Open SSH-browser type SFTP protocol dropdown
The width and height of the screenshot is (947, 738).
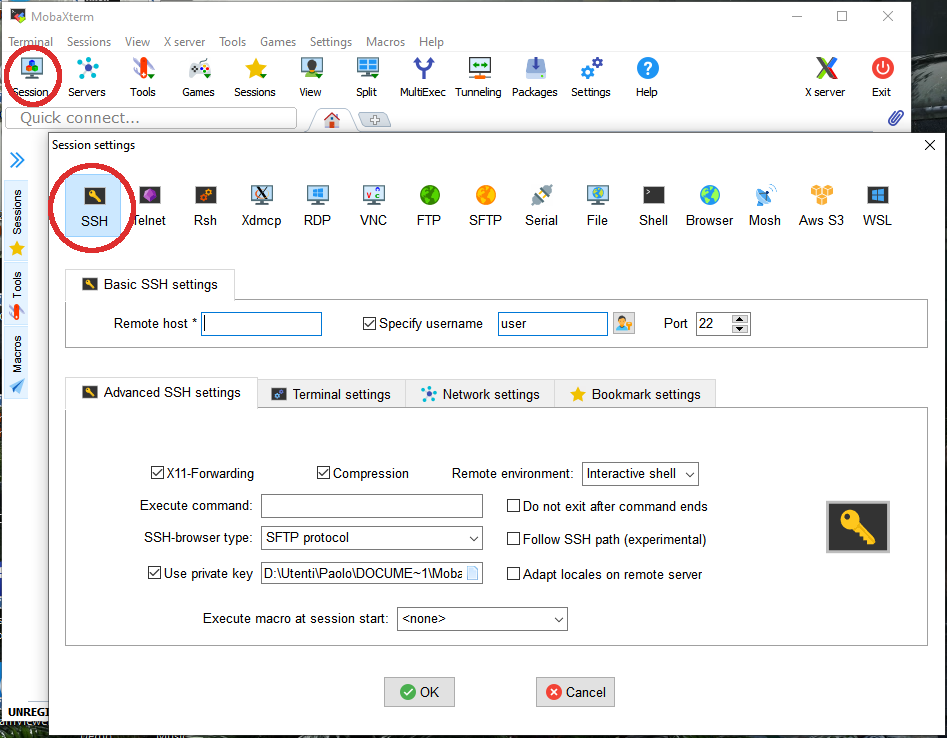[371, 538]
